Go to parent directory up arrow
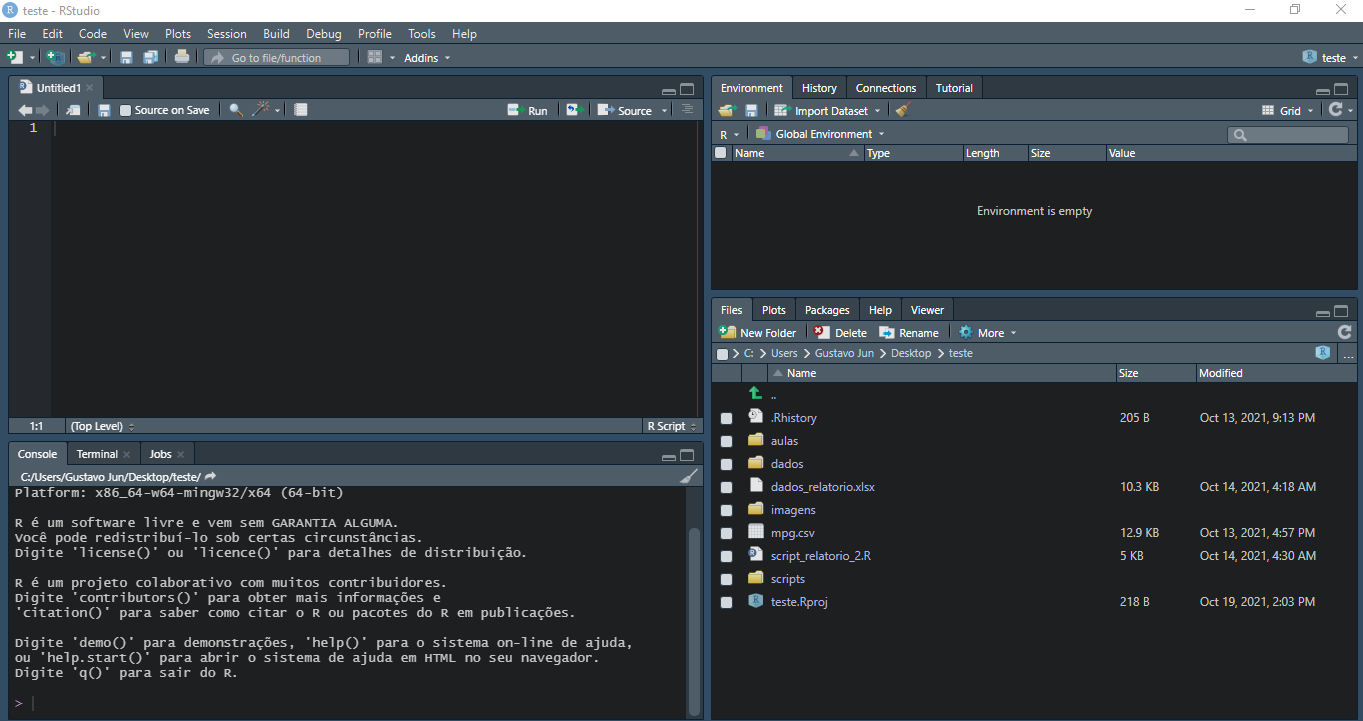1363x721 pixels. pyautogui.click(x=756, y=394)
